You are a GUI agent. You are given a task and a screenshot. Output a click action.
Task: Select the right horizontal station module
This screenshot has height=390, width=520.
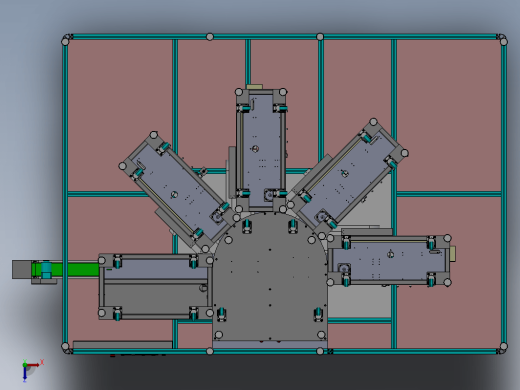389,260
